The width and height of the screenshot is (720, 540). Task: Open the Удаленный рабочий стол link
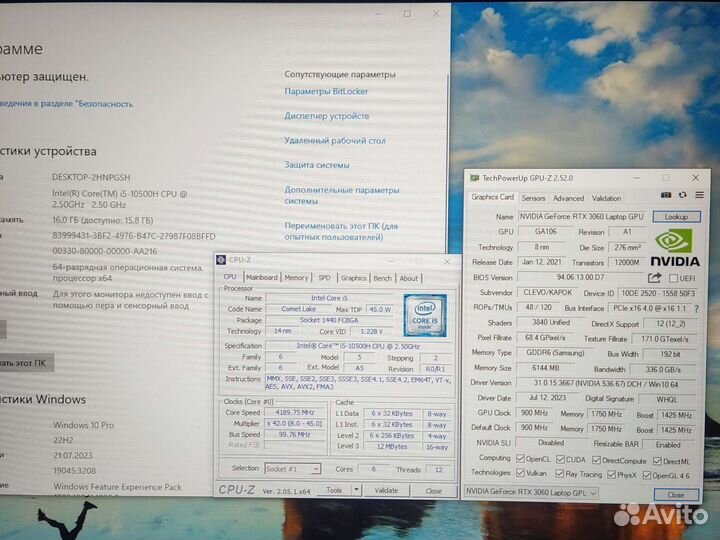[335, 141]
